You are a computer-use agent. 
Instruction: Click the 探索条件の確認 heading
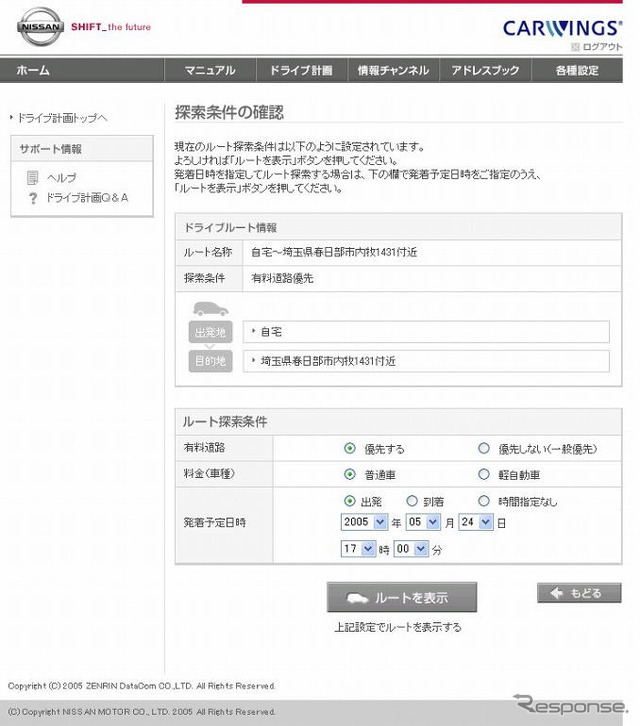pyautogui.click(x=229, y=113)
